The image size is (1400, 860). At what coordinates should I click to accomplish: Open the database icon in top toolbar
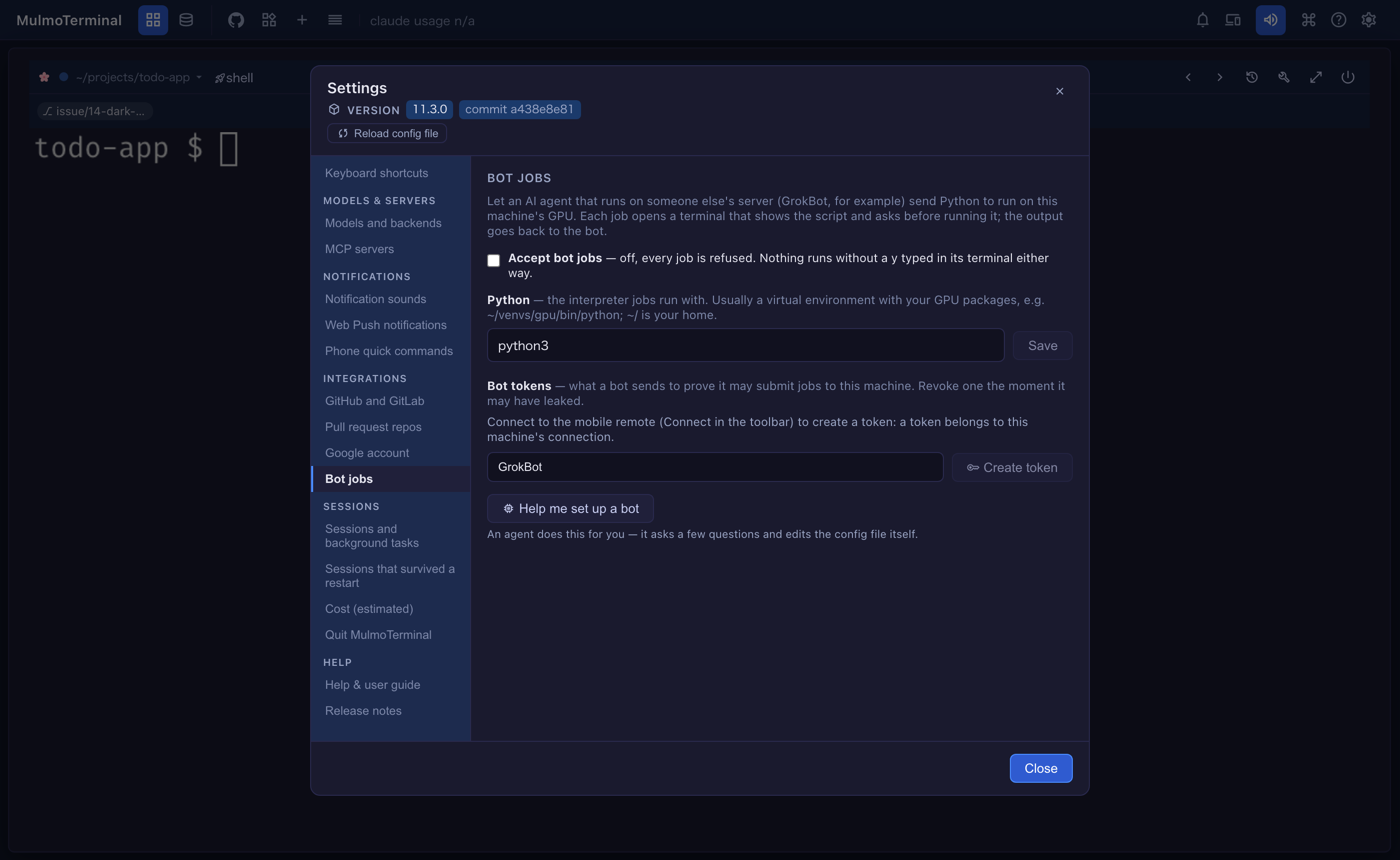click(x=186, y=20)
